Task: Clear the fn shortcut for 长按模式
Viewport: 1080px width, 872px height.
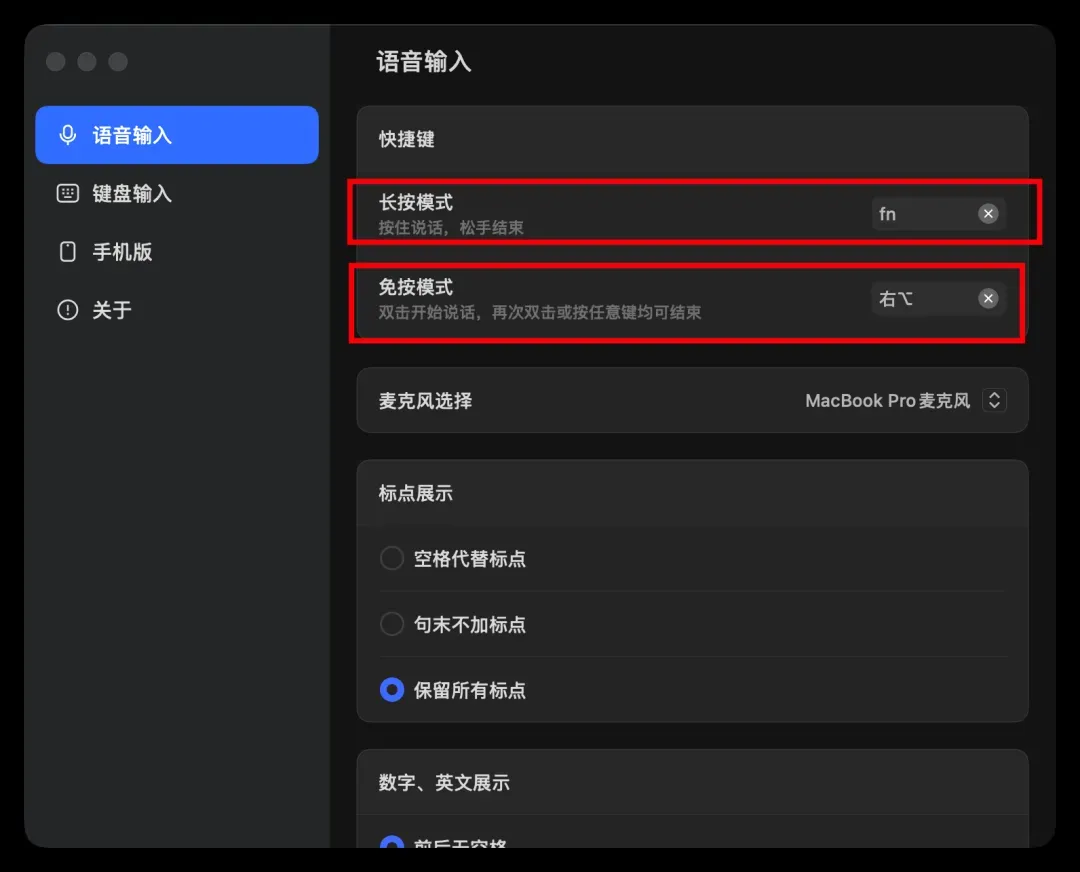Action: pos(988,214)
